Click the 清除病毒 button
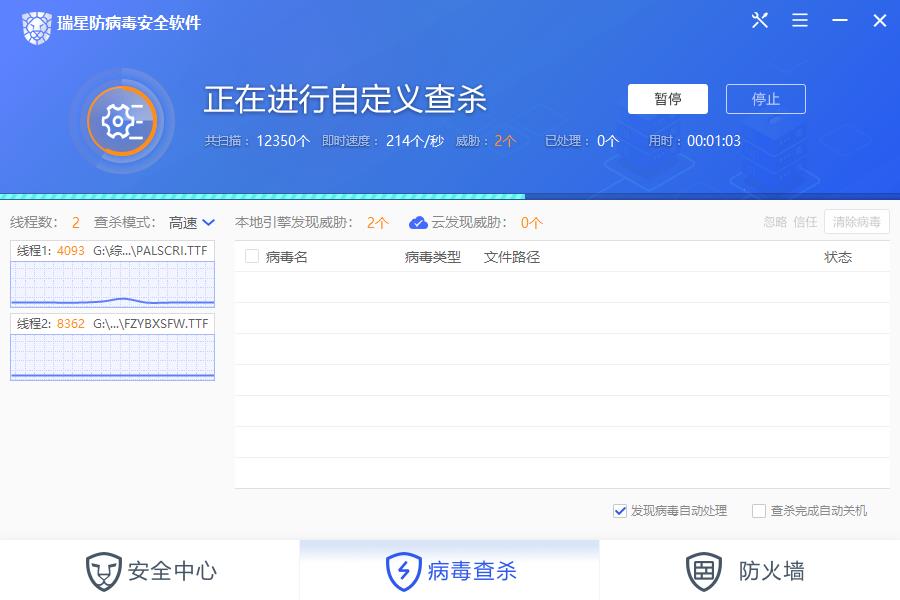 [856, 222]
